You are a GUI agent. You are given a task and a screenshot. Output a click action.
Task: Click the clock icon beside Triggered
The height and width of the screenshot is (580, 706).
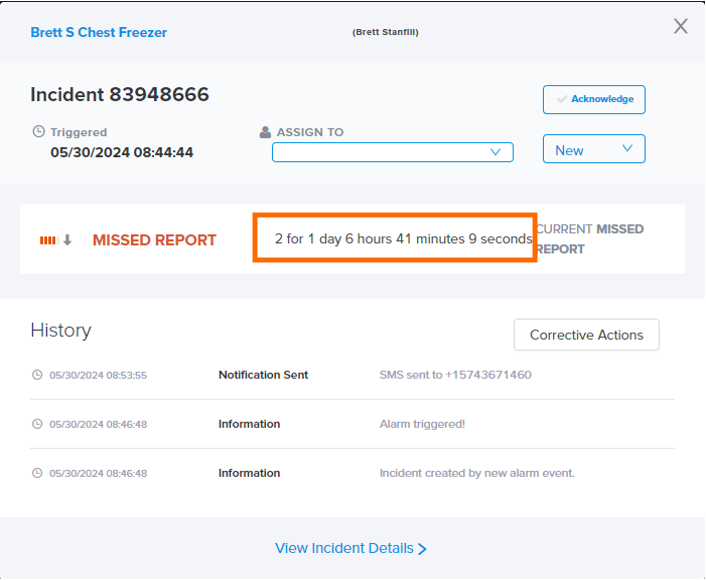(x=39, y=131)
